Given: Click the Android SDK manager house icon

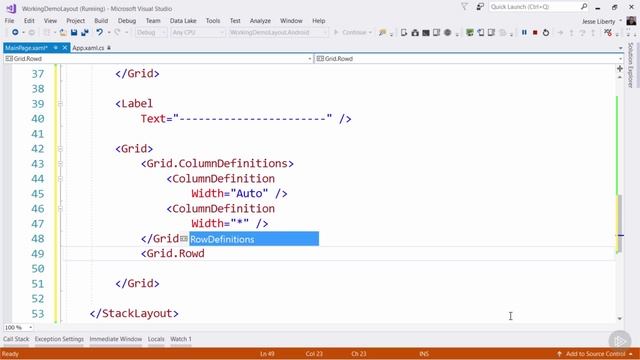Looking at the screenshot, I should click(x=415, y=32).
